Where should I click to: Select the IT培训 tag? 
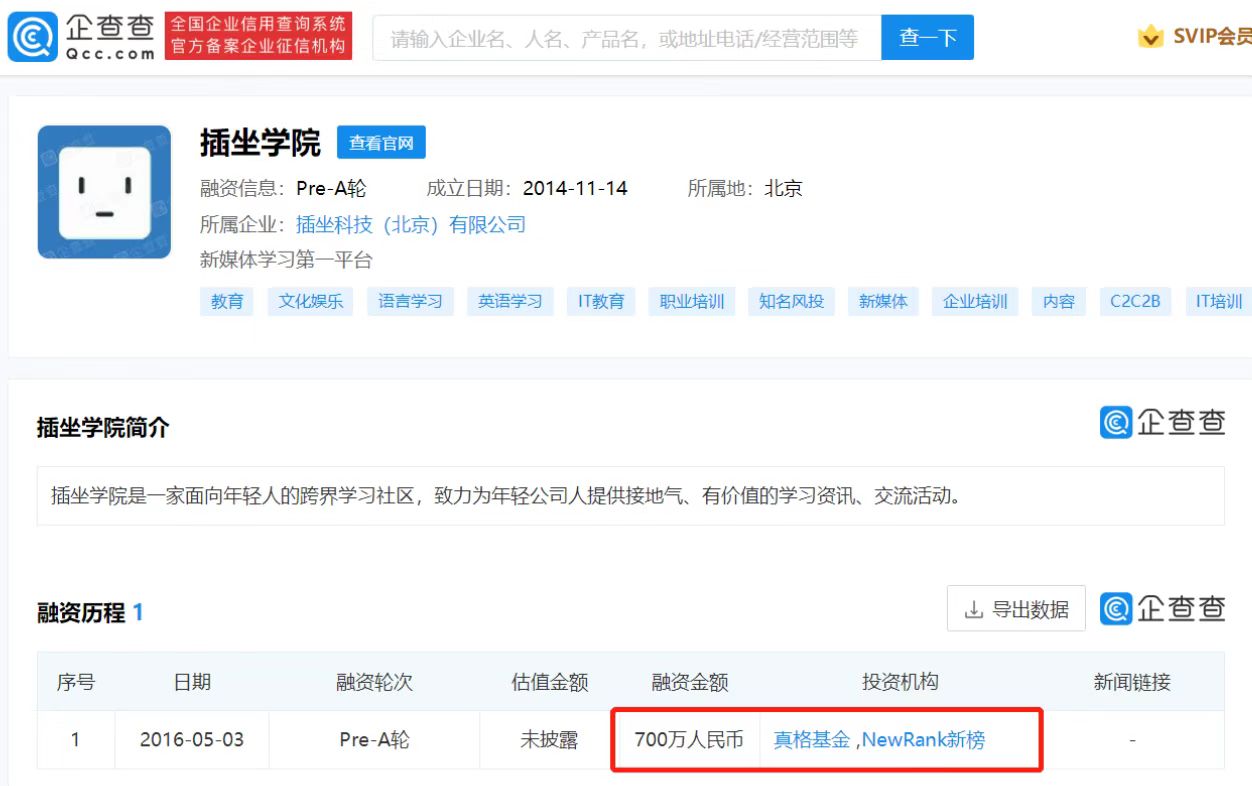[1218, 301]
